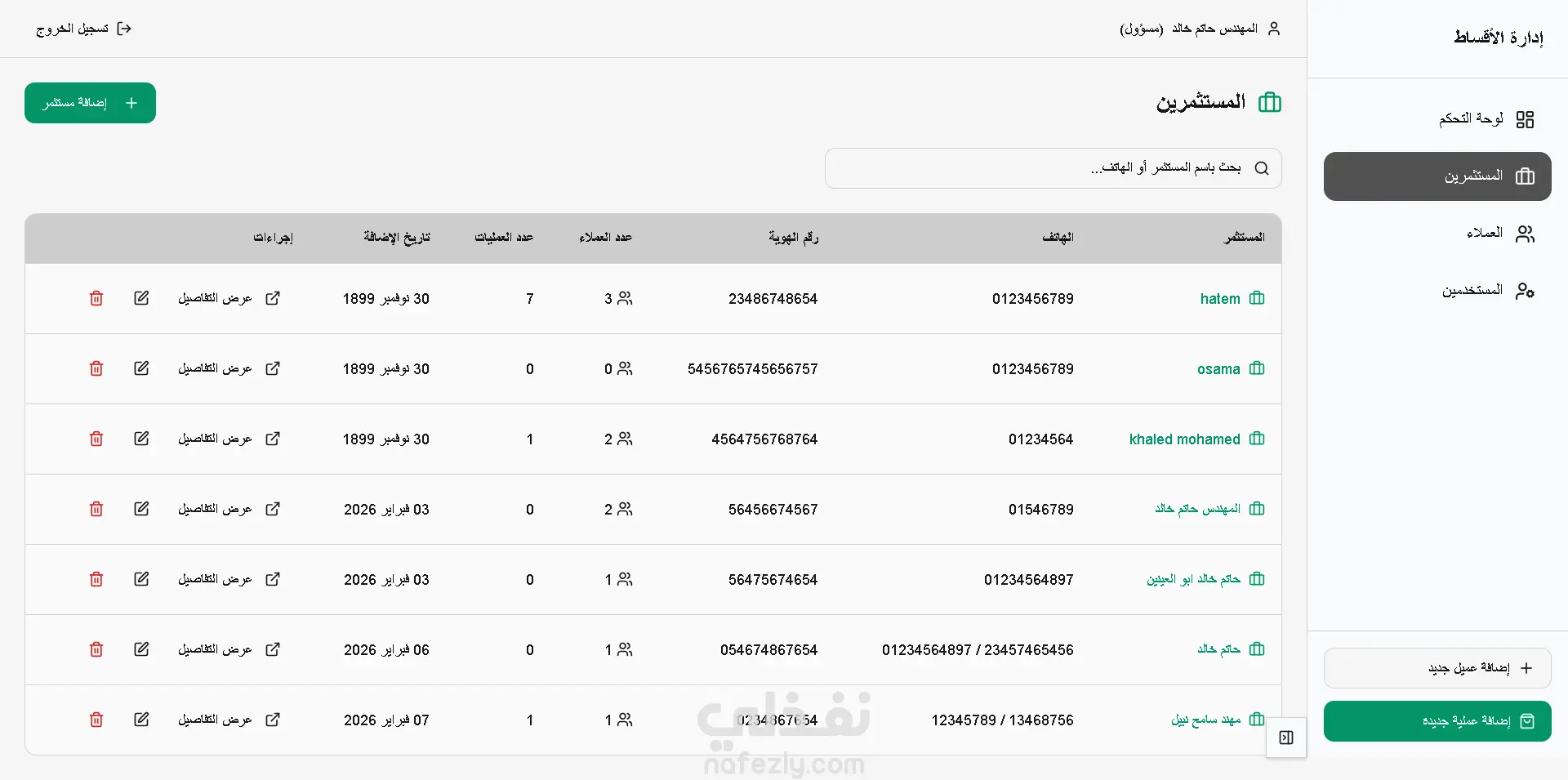Image resolution: width=1568 pixels, height=780 pixels.
Task: Click the customers count icon in osama row
Action: click(x=625, y=368)
